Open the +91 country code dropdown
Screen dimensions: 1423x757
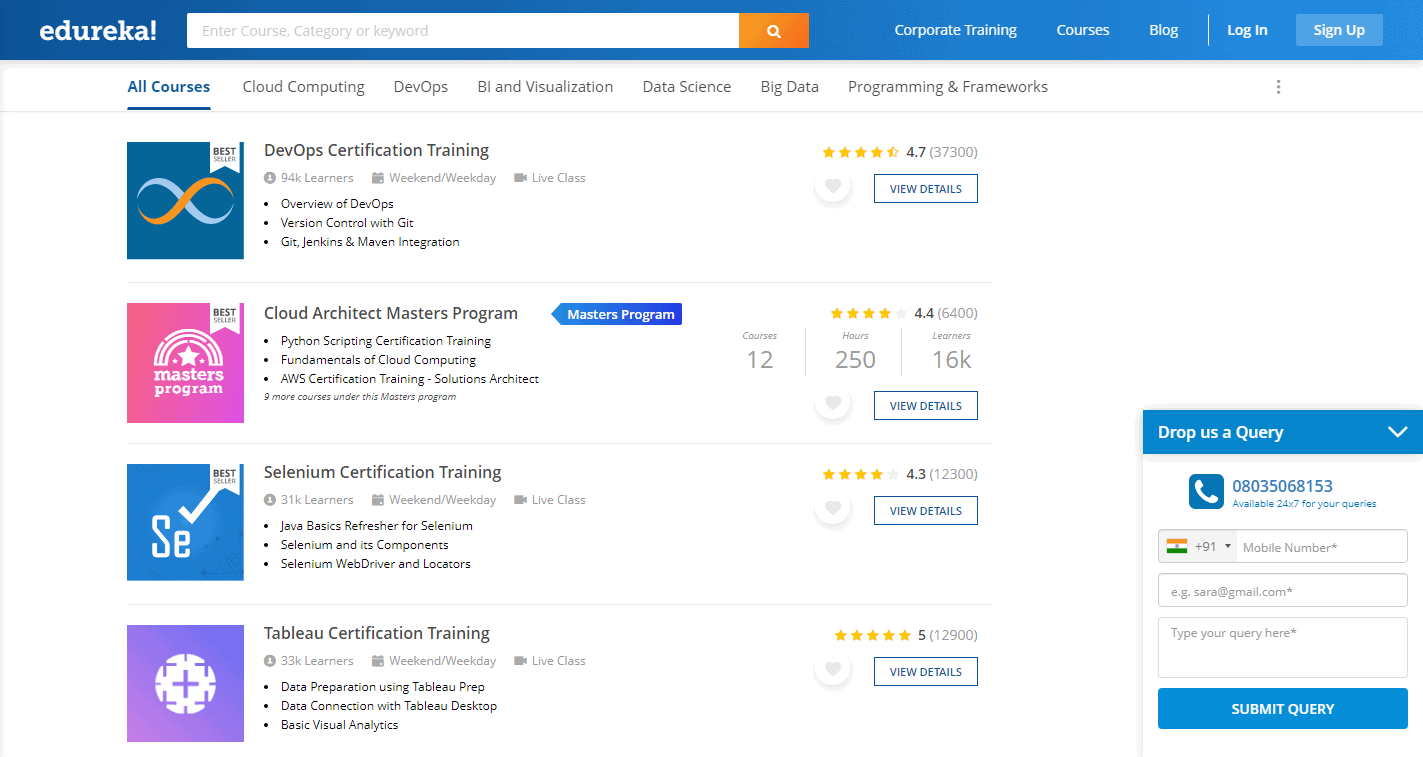(x=1199, y=547)
